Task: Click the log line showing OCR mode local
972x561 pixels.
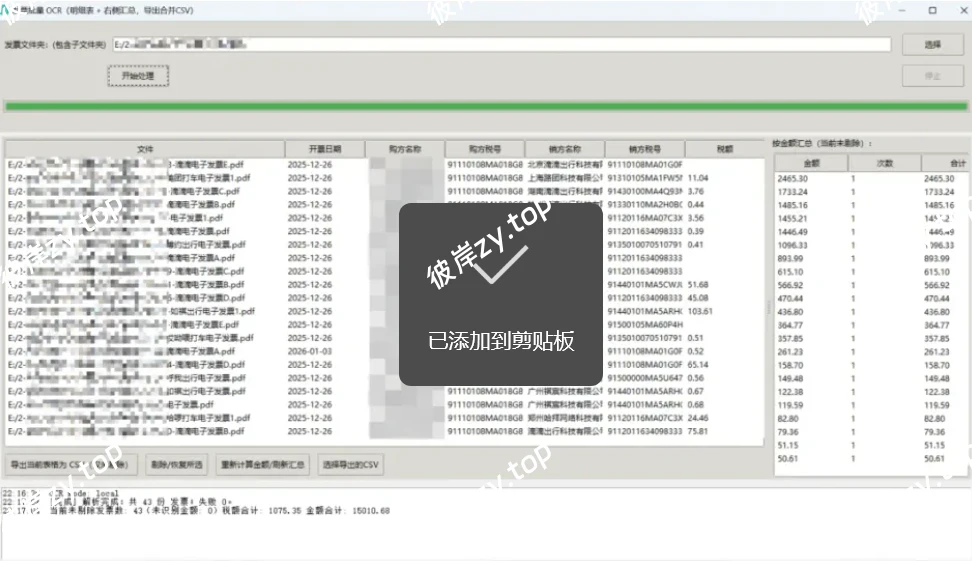Action: 60,493
